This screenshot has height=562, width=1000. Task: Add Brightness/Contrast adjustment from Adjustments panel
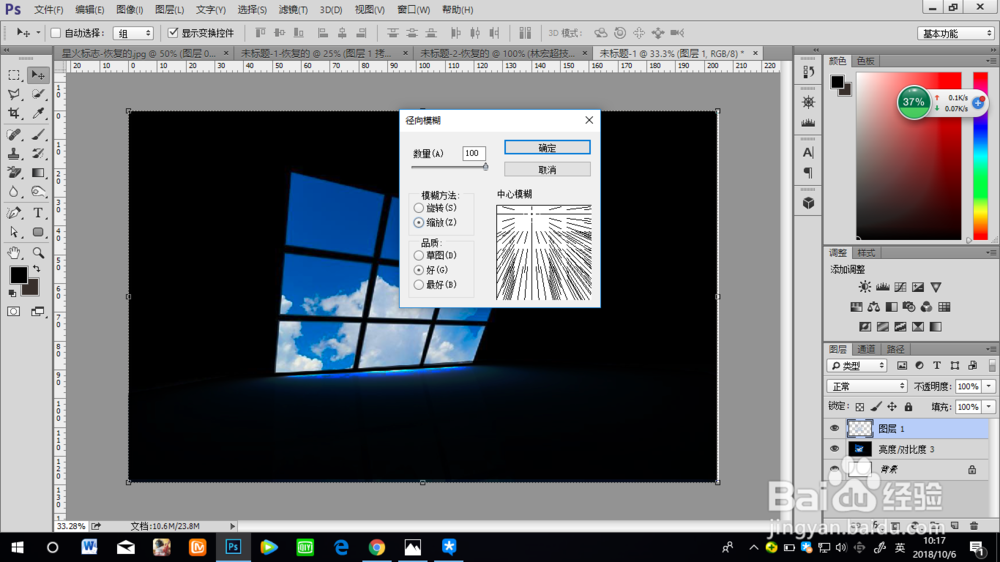tap(864, 287)
